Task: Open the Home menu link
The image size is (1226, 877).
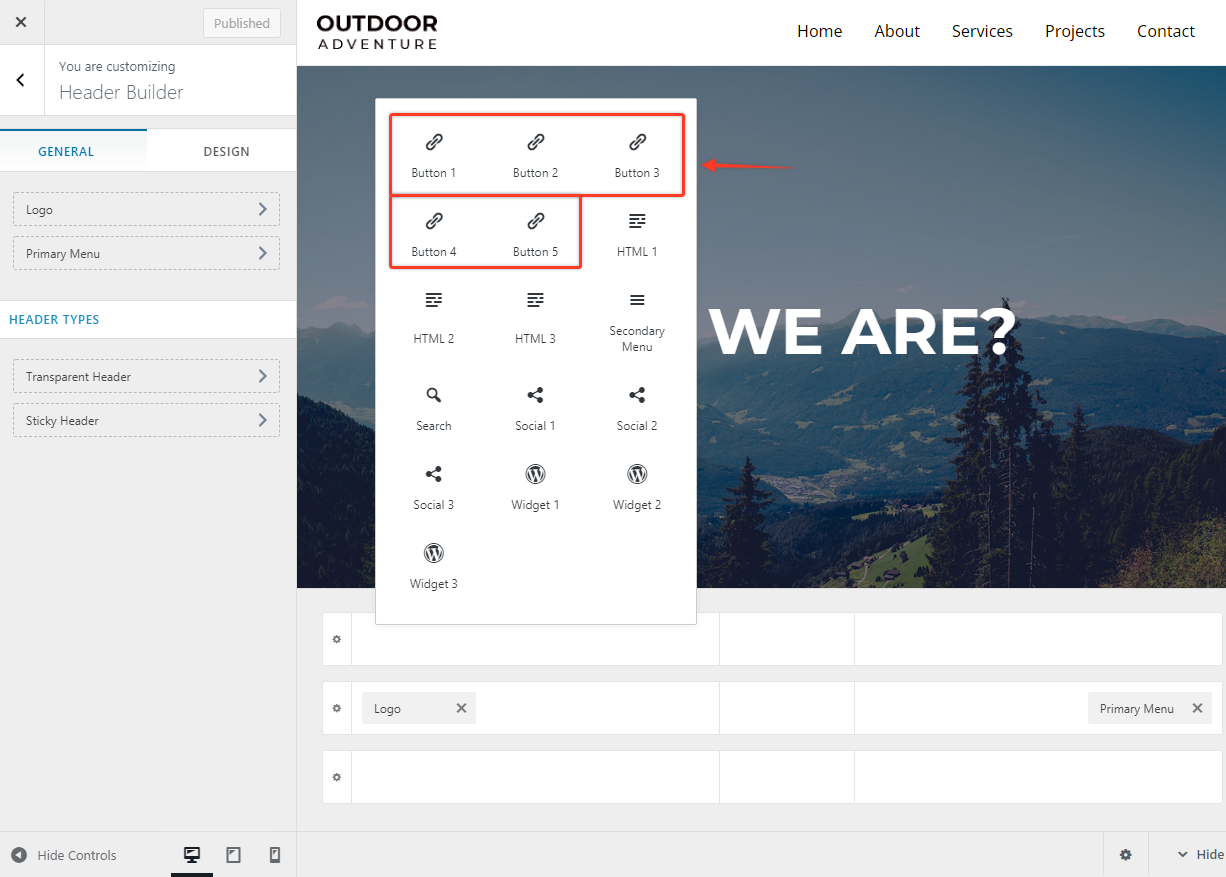Action: (x=820, y=31)
